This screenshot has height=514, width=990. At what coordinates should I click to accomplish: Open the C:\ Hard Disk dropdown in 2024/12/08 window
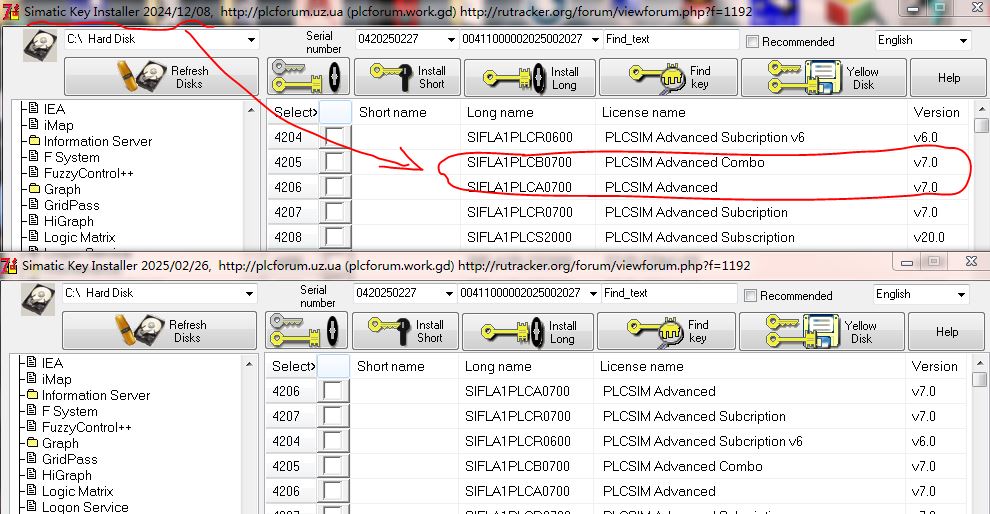(249, 40)
